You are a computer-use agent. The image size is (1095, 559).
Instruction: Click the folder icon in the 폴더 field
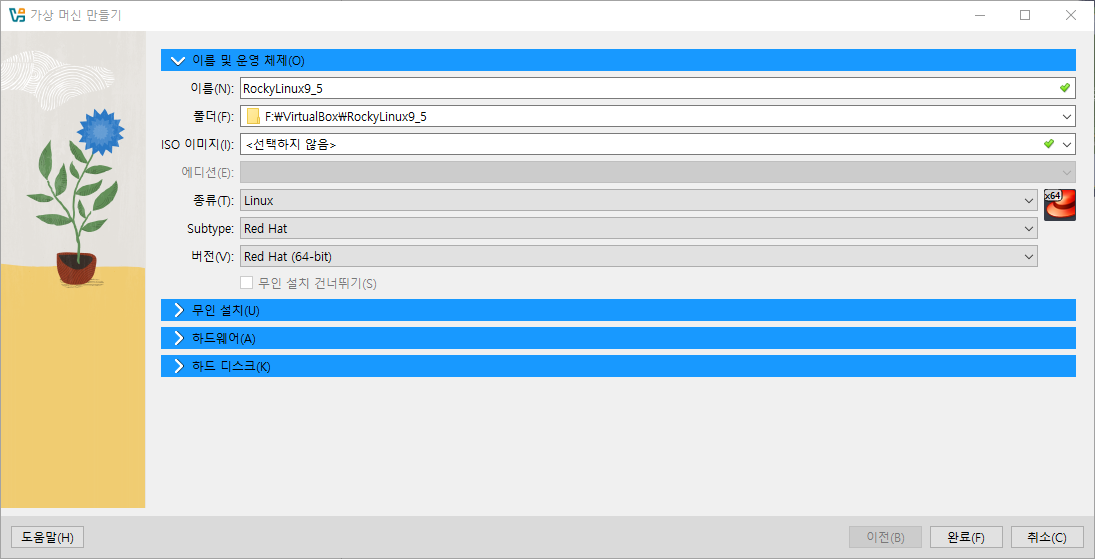[x=253, y=117]
